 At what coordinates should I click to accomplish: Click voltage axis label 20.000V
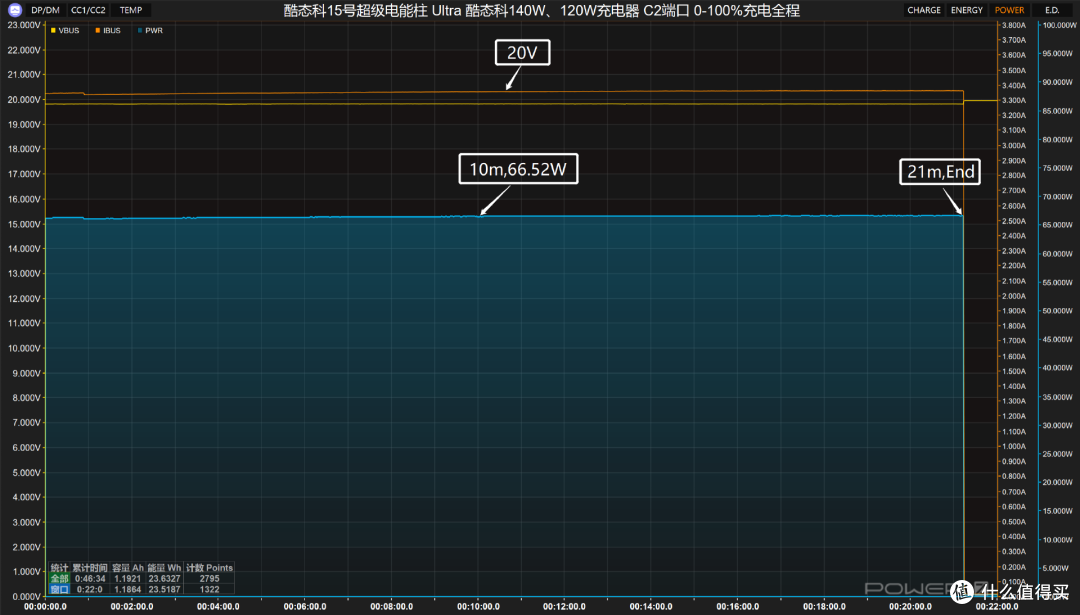click(24, 99)
